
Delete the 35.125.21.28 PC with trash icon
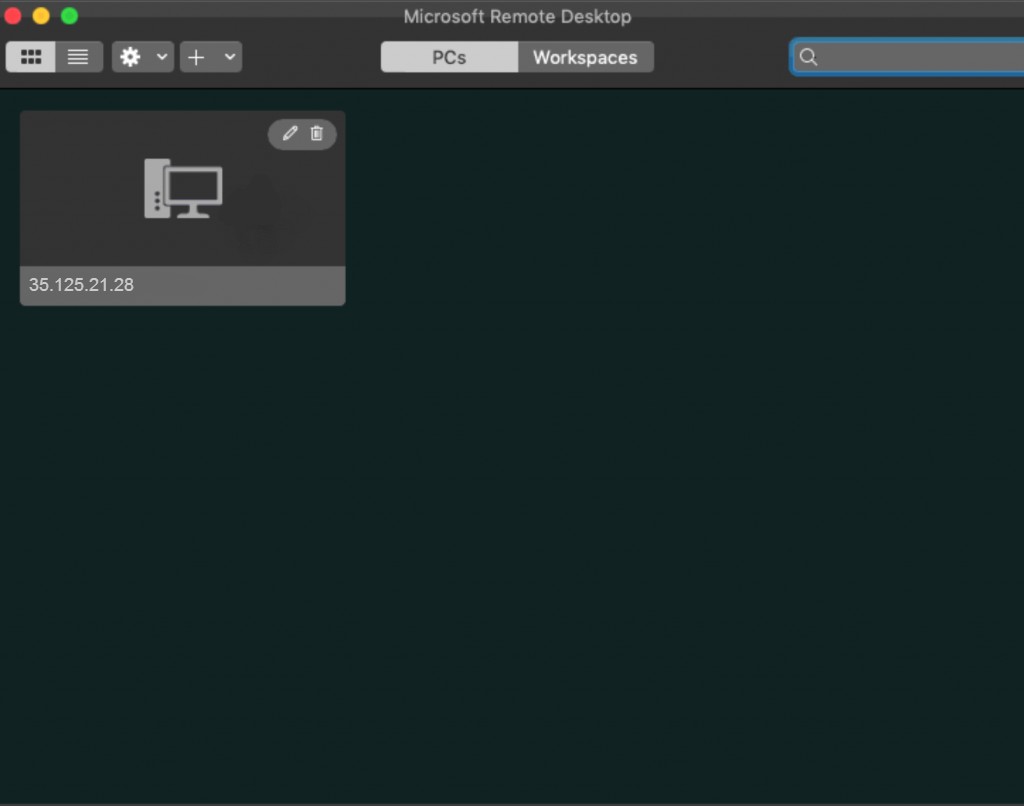(317, 133)
